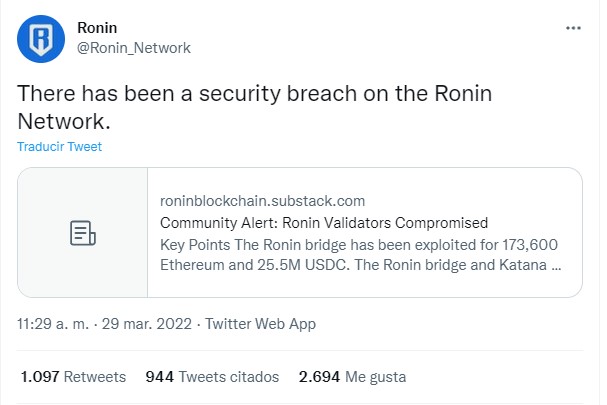Open the @Ronin_Network handle

134,48
